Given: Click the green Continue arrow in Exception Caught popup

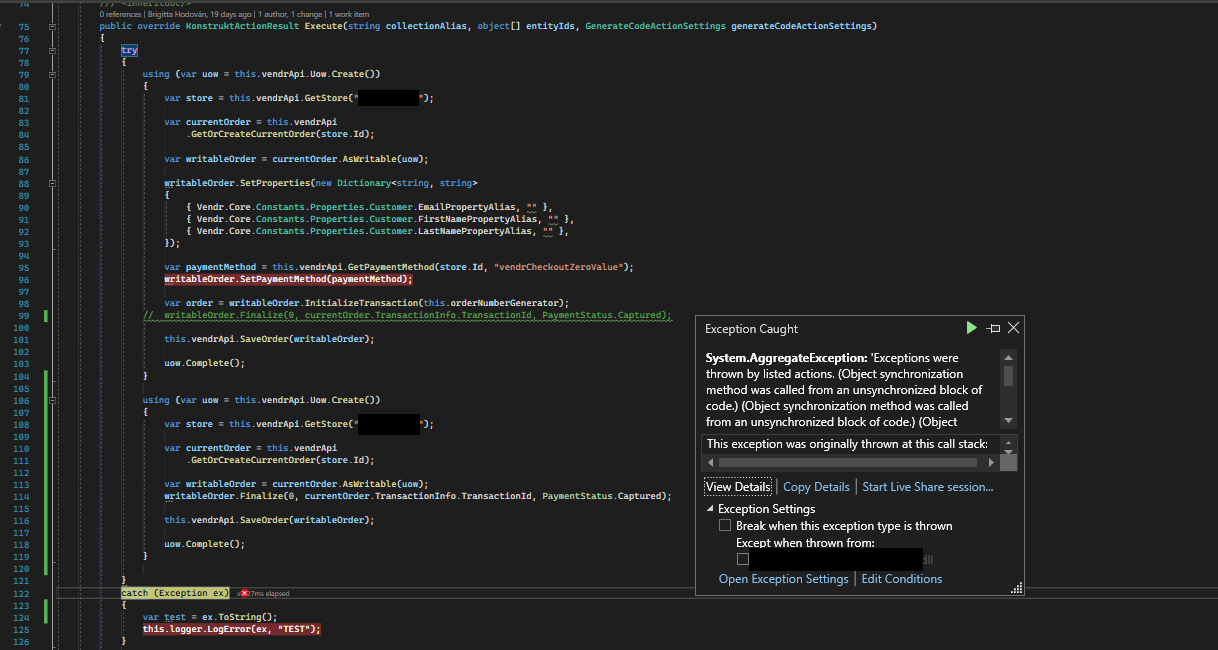Looking at the screenshot, I should 971,328.
